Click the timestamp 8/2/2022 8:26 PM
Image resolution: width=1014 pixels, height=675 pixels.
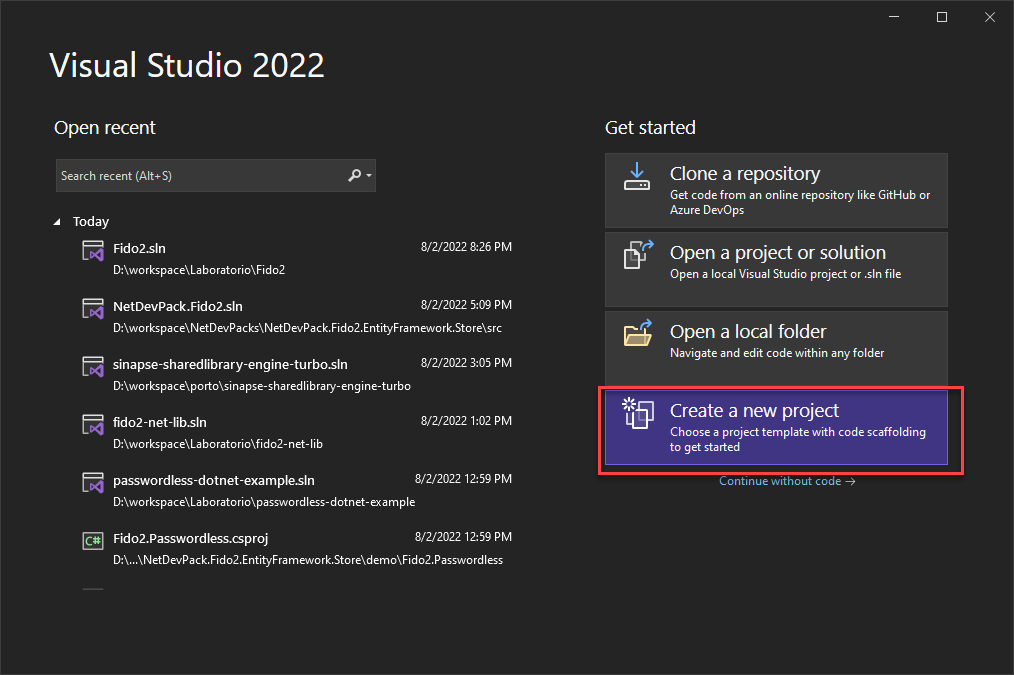[466, 247]
